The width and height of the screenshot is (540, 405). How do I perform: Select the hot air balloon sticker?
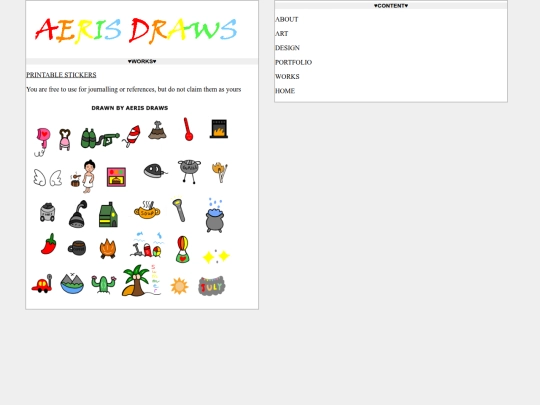(x=183, y=249)
